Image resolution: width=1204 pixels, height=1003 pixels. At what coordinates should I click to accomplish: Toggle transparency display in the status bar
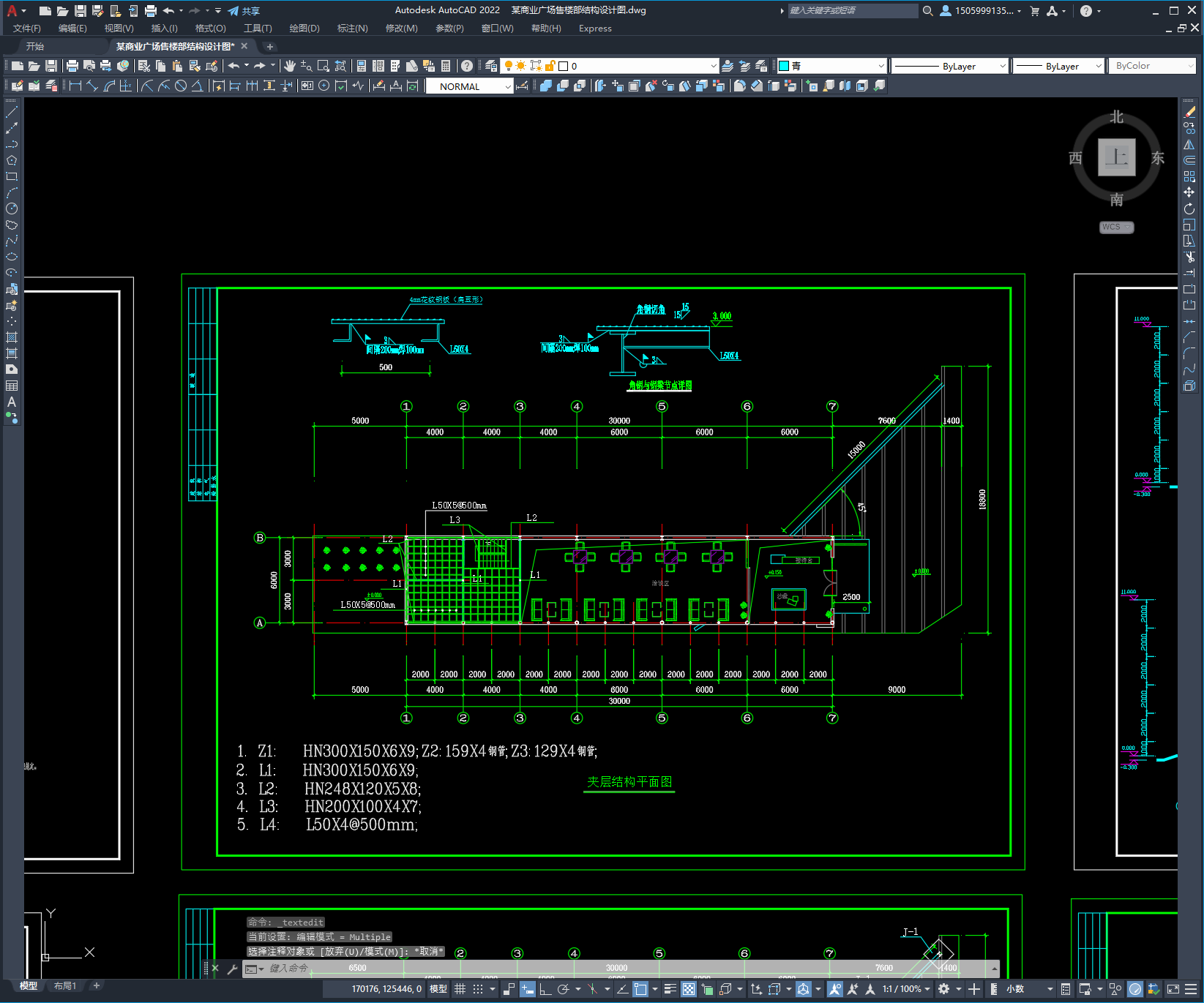tap(689, 989)
